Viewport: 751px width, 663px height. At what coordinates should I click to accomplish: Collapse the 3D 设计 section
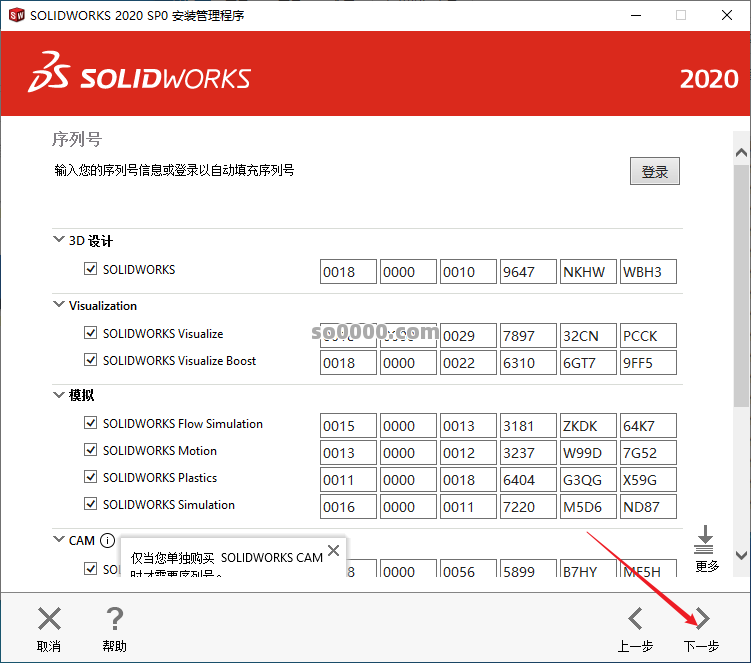(58, 239)
